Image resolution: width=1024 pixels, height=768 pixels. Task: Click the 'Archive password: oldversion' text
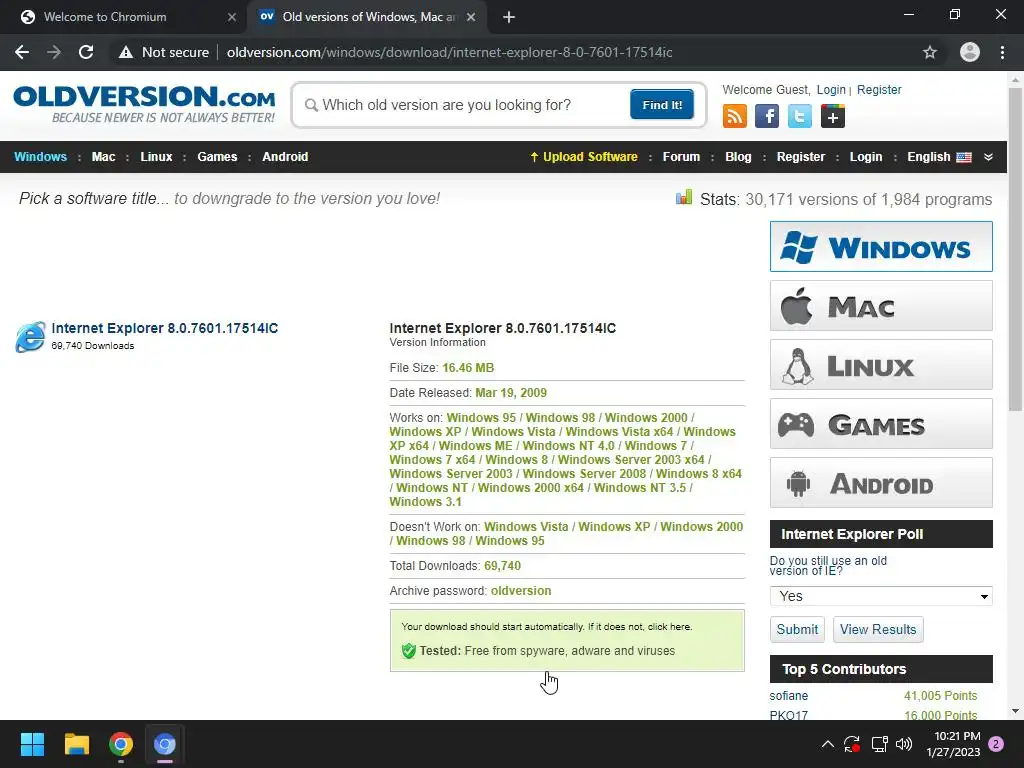pyautogui.click(x=470, y=590)
